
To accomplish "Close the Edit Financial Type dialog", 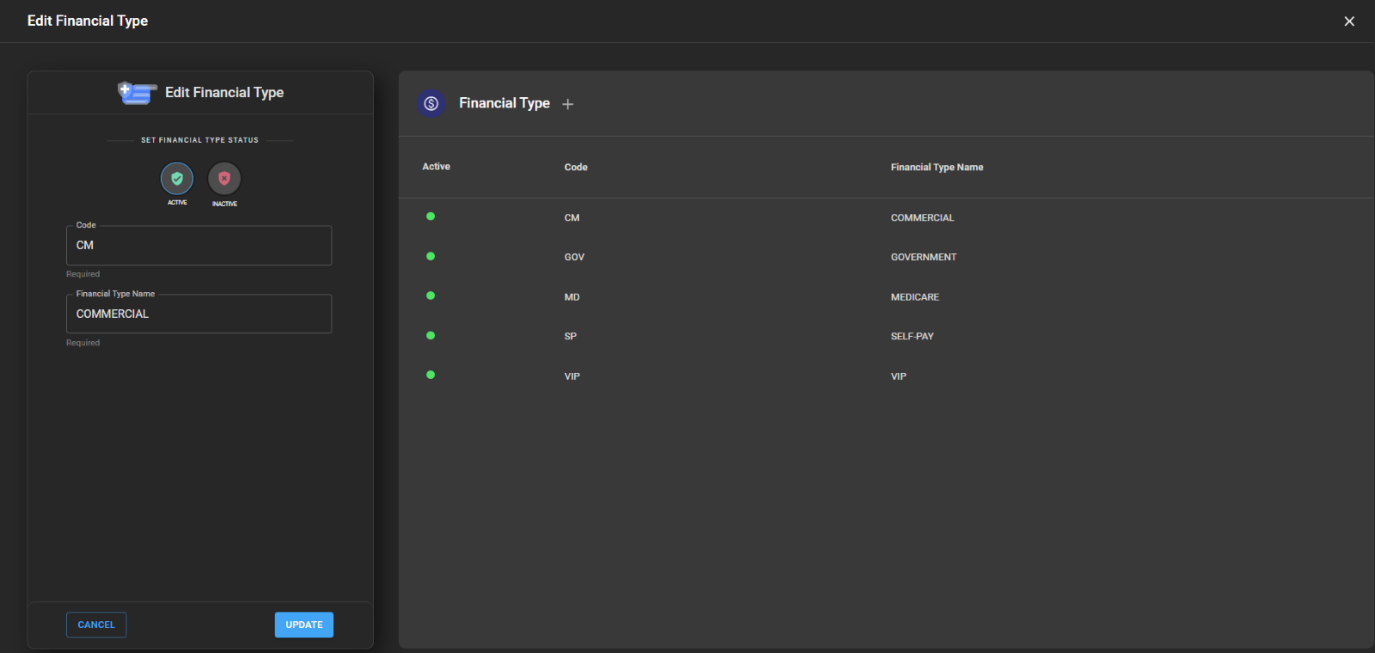I will pyautogui.click(x=1349, y=21).
